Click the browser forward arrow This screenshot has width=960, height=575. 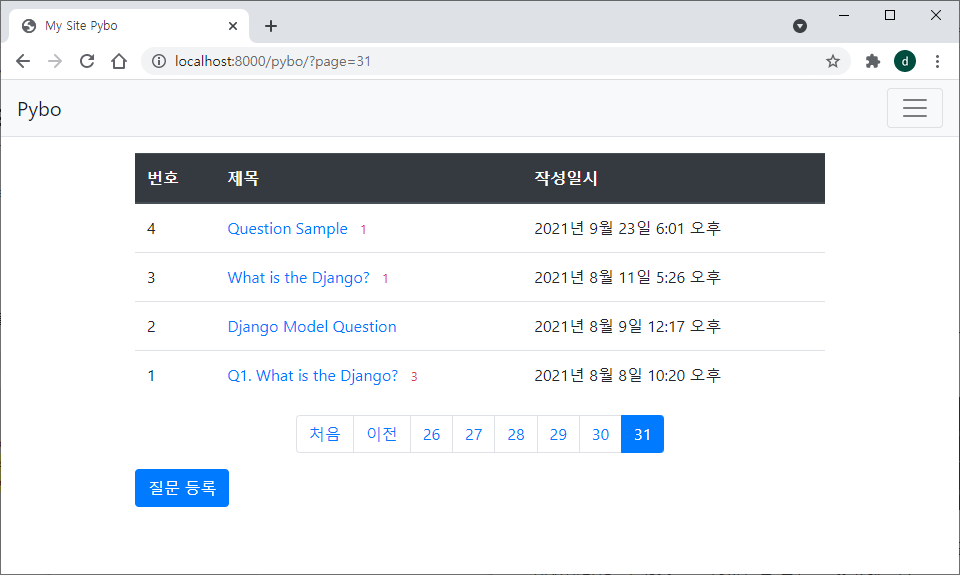point(55,61)
